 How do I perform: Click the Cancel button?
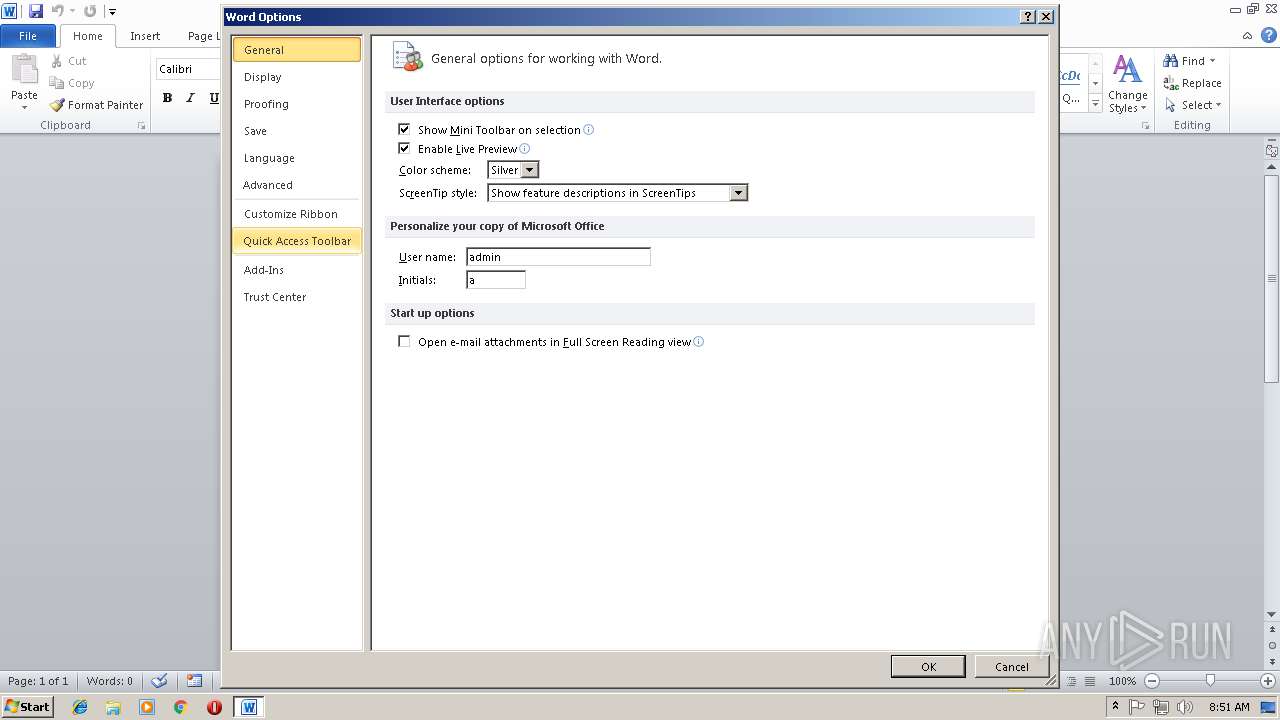(1011, 667)
